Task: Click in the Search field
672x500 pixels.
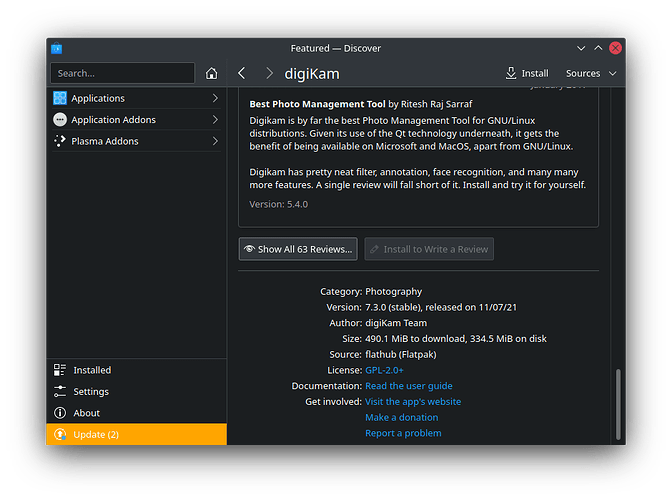Action: [123, 73]
